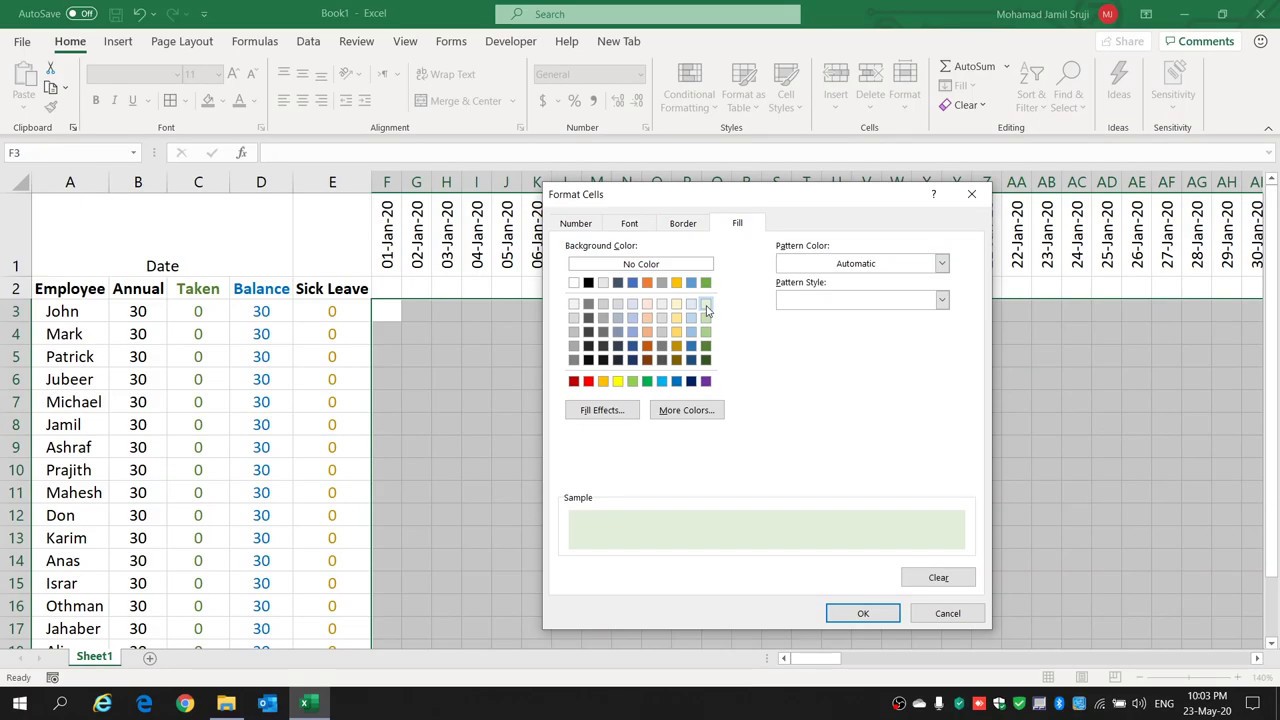Expand the Name Box dropdown arrow
The image size is (1280, 720).
(x=133, y=153)
